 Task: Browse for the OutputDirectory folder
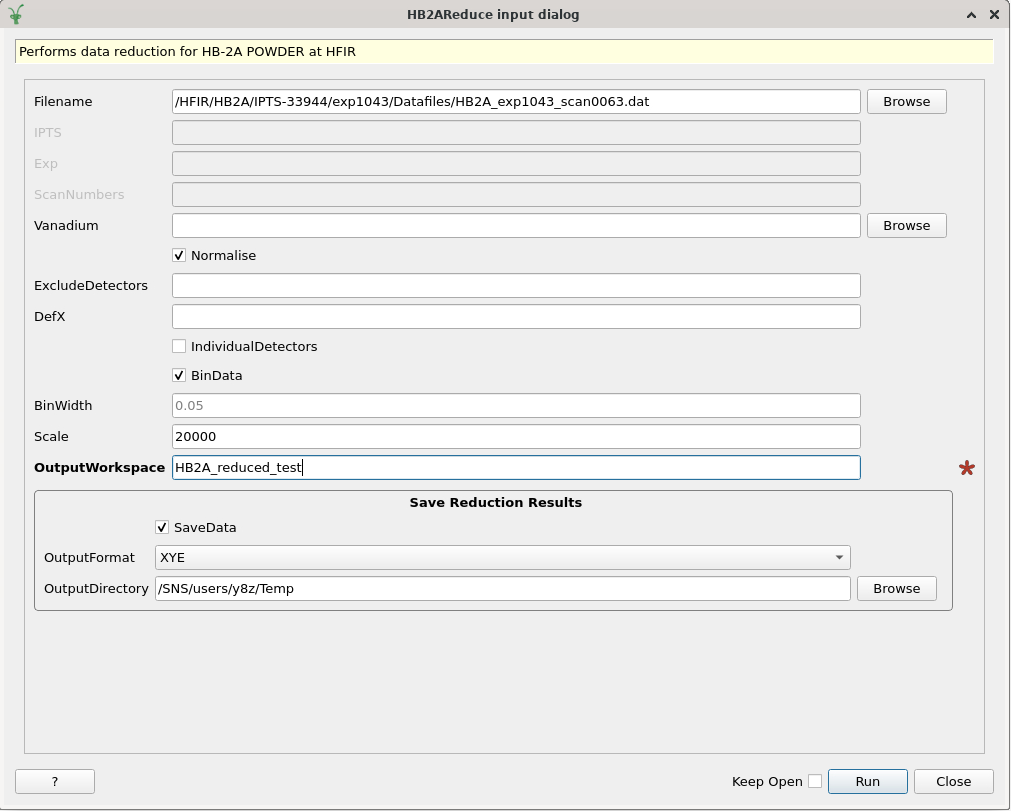(x=896, y=589)
